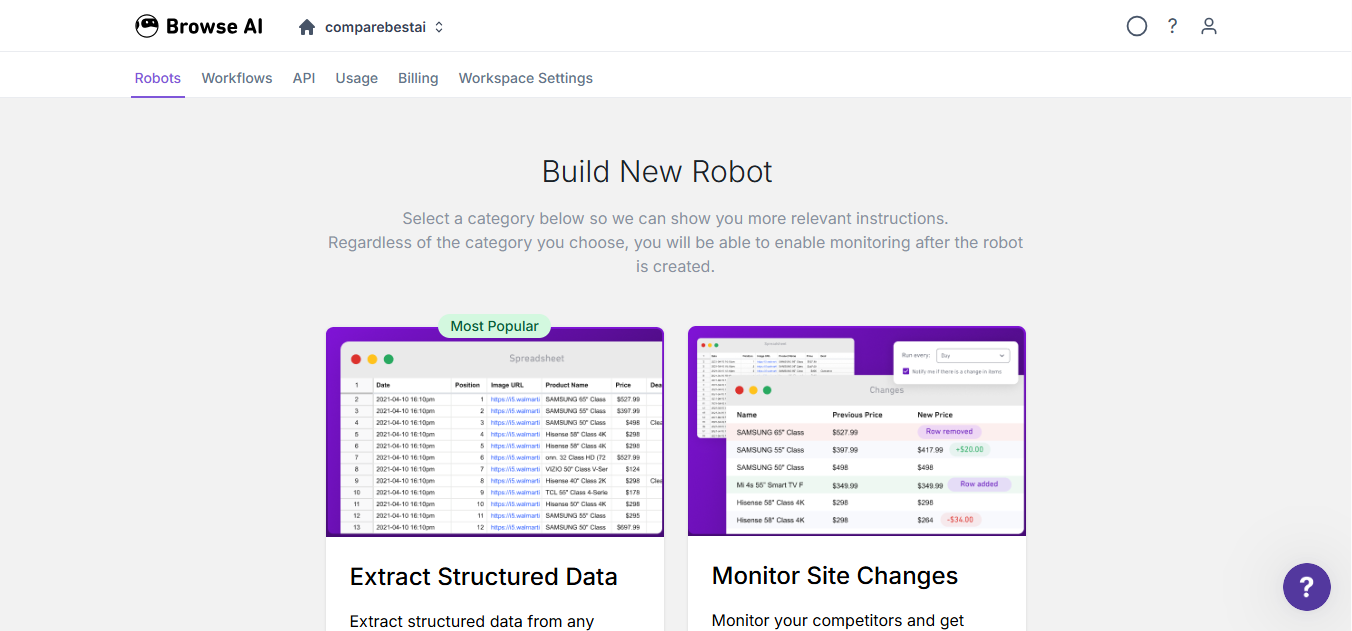Click the Changes table preview thumbnail
The width and height of the screenshot is (1352, 631).
(857, 432)
